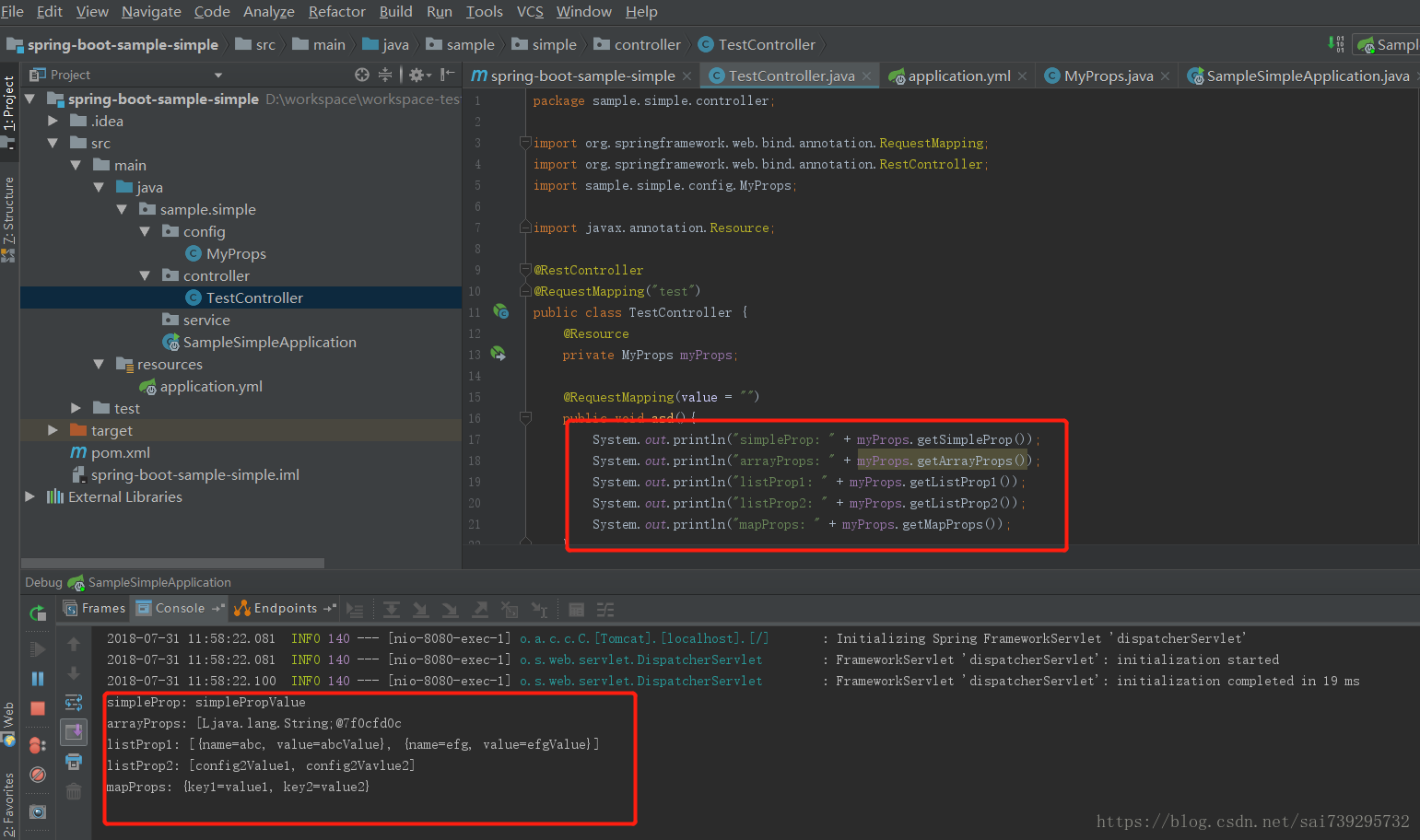Fold the asd method at line 16
Image resolution: width=1420 pixels, height=840 pixels.
click(525, 418)
